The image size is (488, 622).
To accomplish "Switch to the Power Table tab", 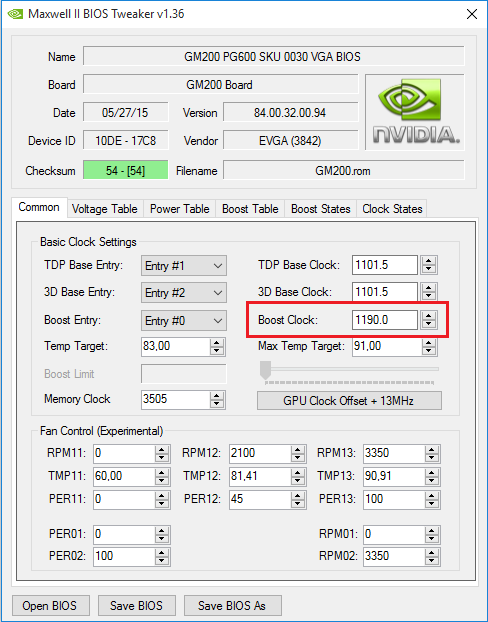I will (179, 209).
